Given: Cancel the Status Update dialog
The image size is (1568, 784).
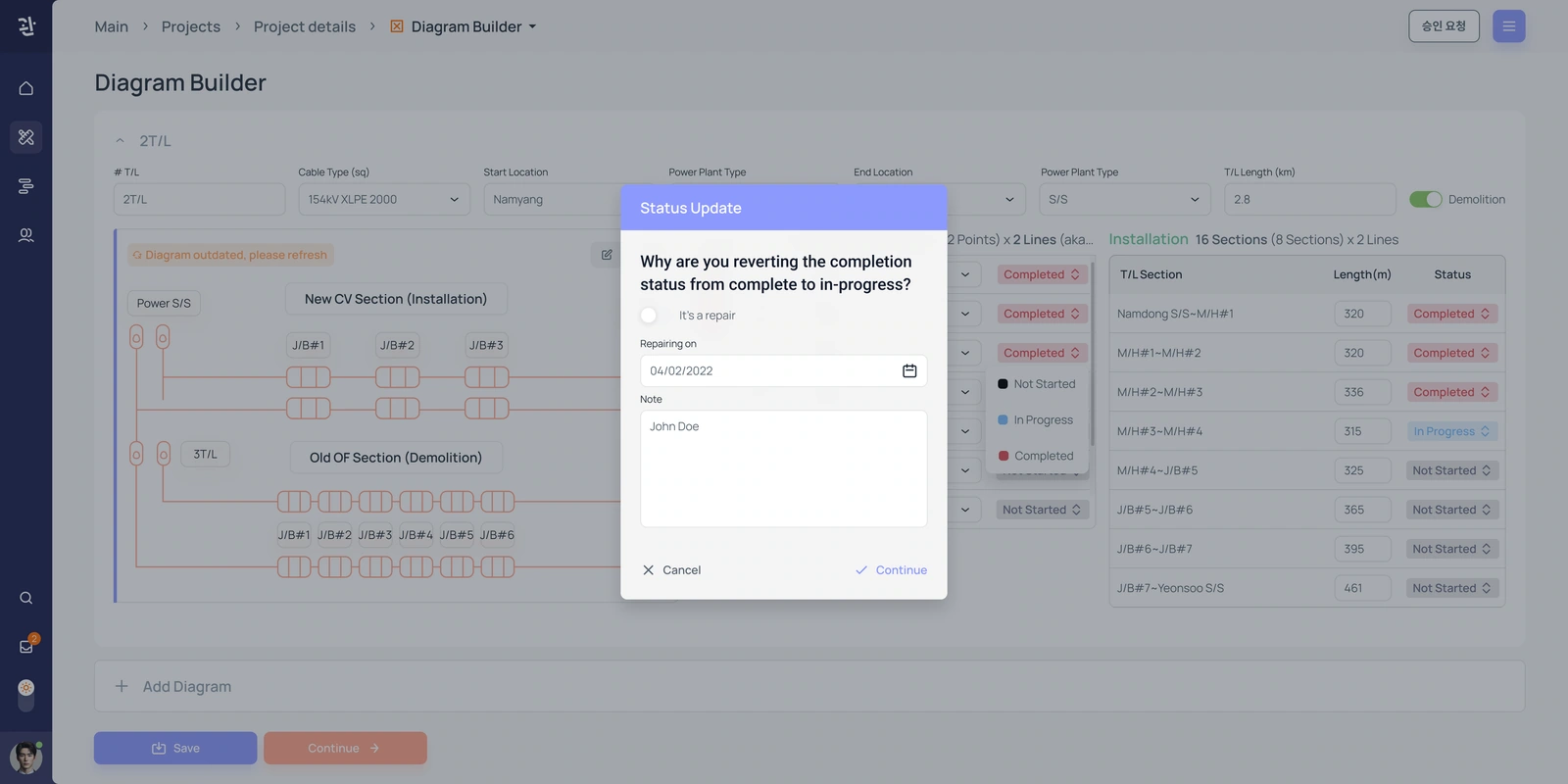Looking at the screenshot, I should [672, 570].
